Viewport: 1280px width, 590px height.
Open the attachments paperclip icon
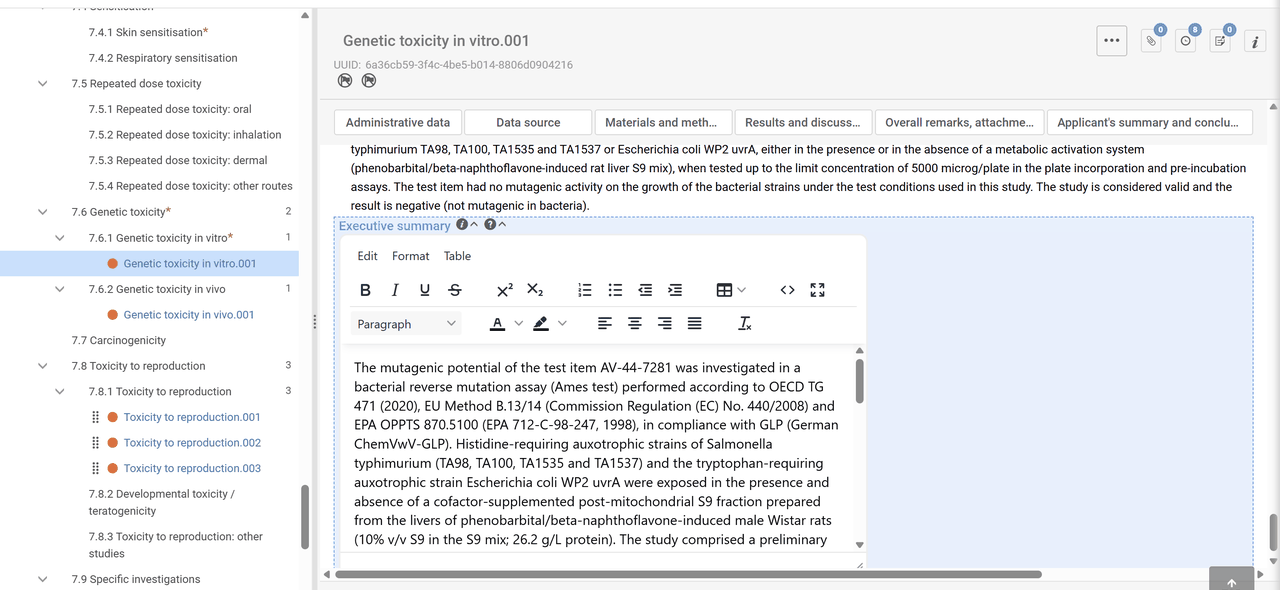(x=1151, y=41)
